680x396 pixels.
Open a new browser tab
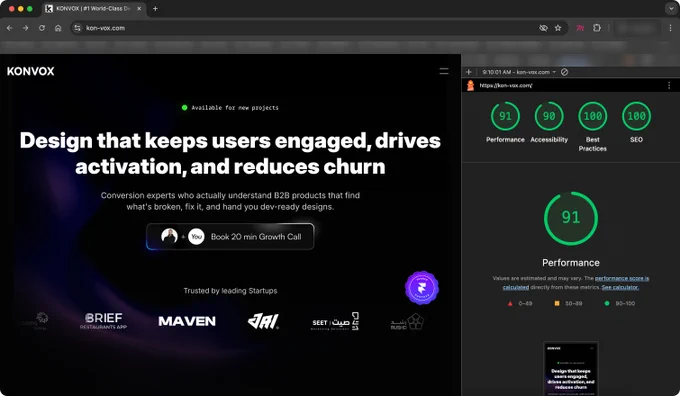click(155, 8)
